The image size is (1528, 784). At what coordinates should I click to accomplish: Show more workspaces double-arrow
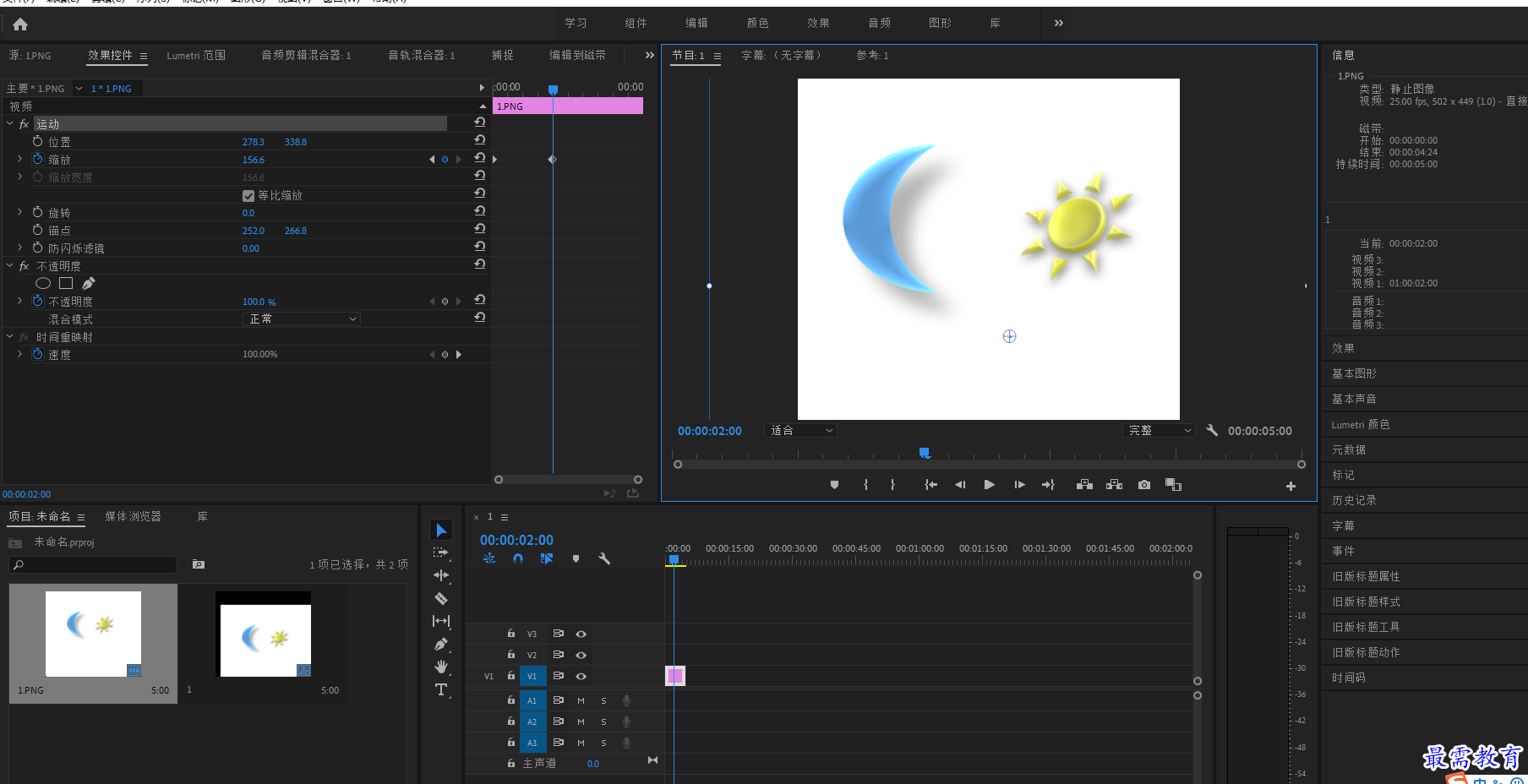coord(1059,23)
